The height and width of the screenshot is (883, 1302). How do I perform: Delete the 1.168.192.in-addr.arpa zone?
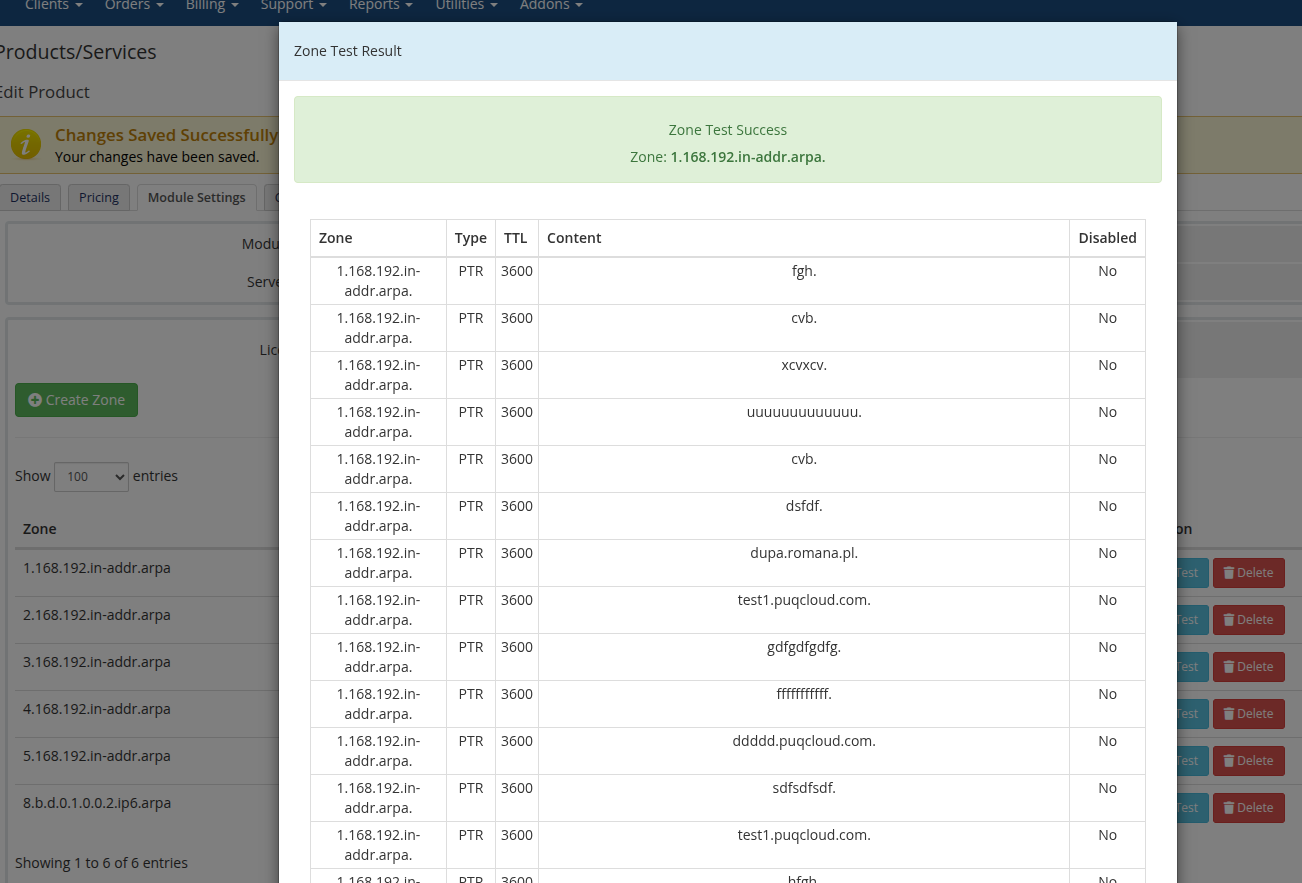[1248, 573]
